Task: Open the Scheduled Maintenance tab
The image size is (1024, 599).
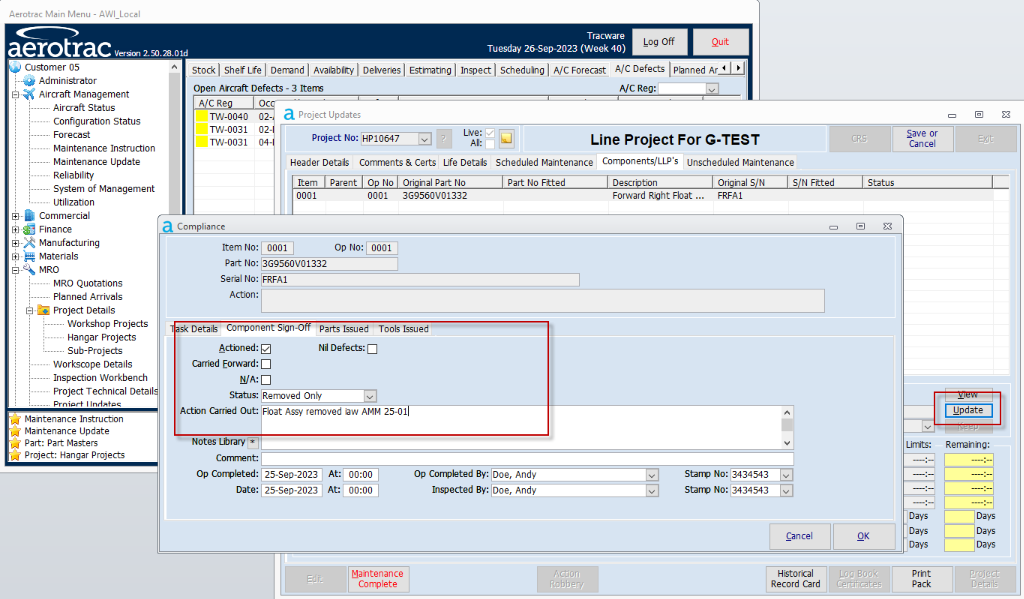Action: click(x=545, y=162)
